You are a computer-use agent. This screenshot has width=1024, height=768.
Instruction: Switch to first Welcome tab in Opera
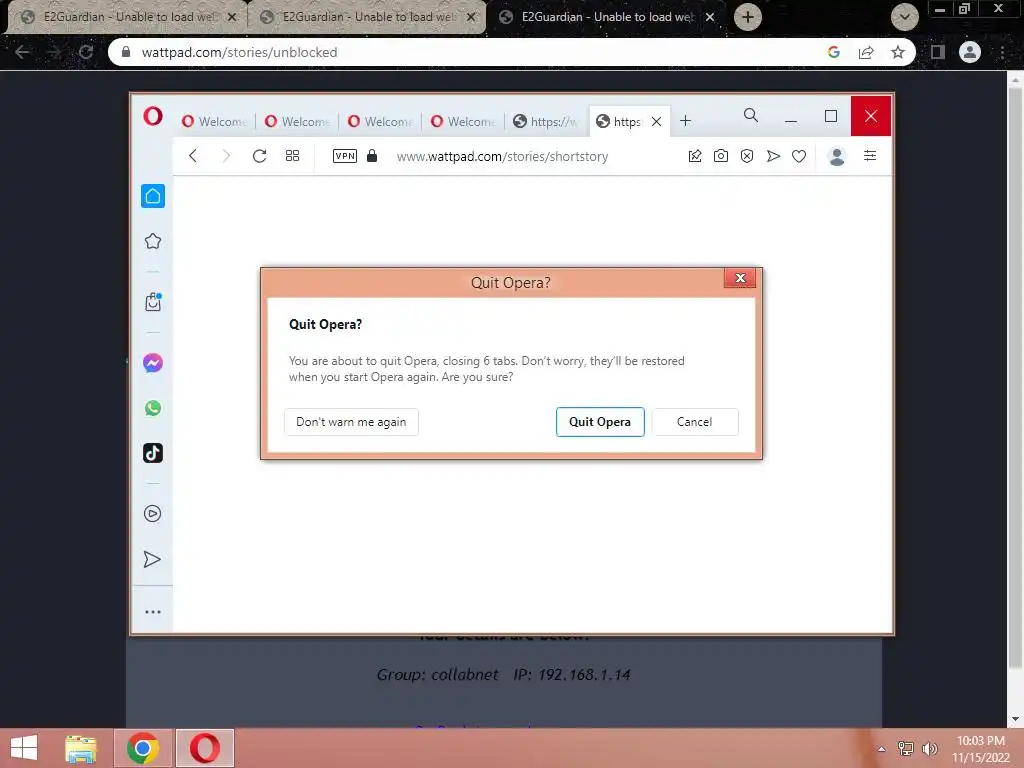coord(214,121)
